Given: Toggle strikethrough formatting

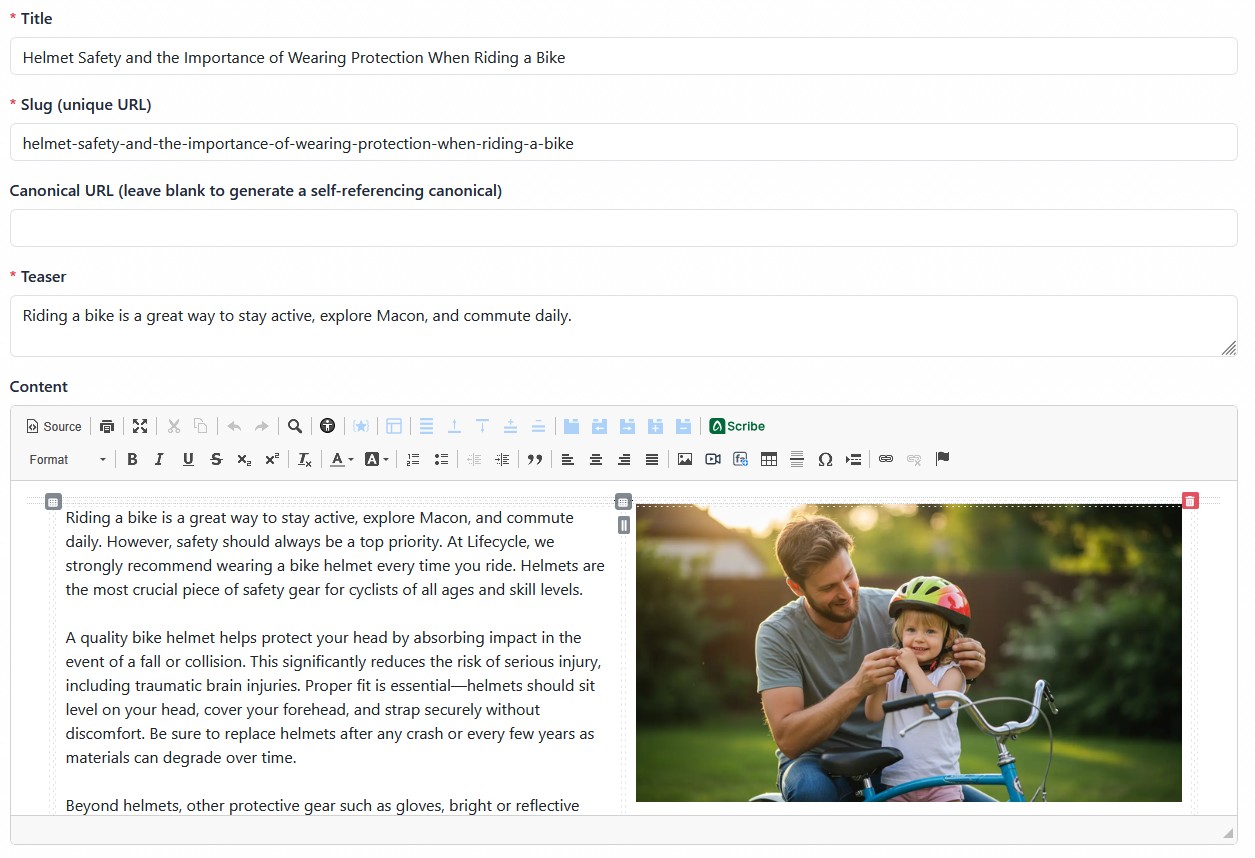Looking at the screenshot, I should (x=216, y=459).
